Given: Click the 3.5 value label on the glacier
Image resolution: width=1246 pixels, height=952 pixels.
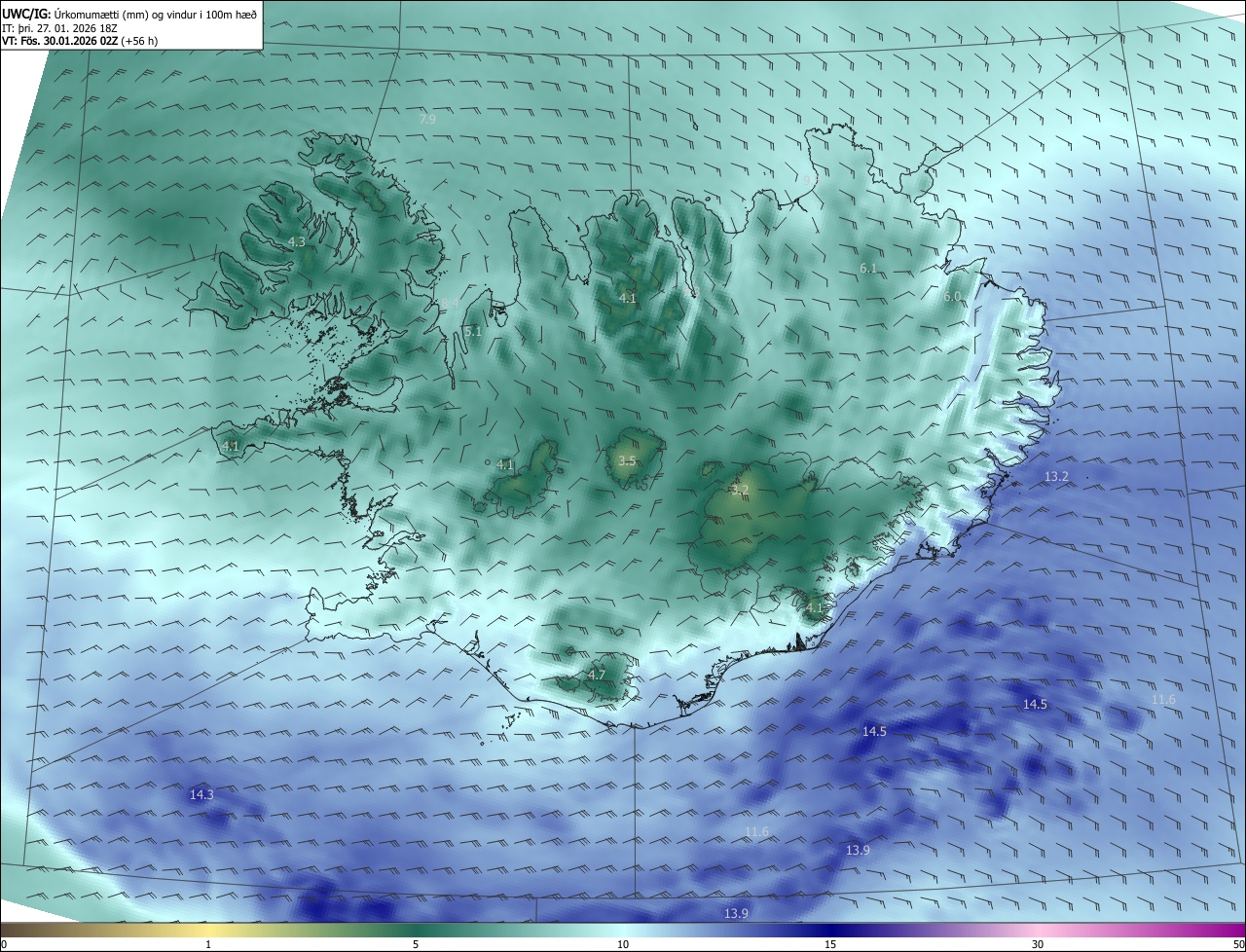Looking at the screenshot, I should (x=627, y=461).
